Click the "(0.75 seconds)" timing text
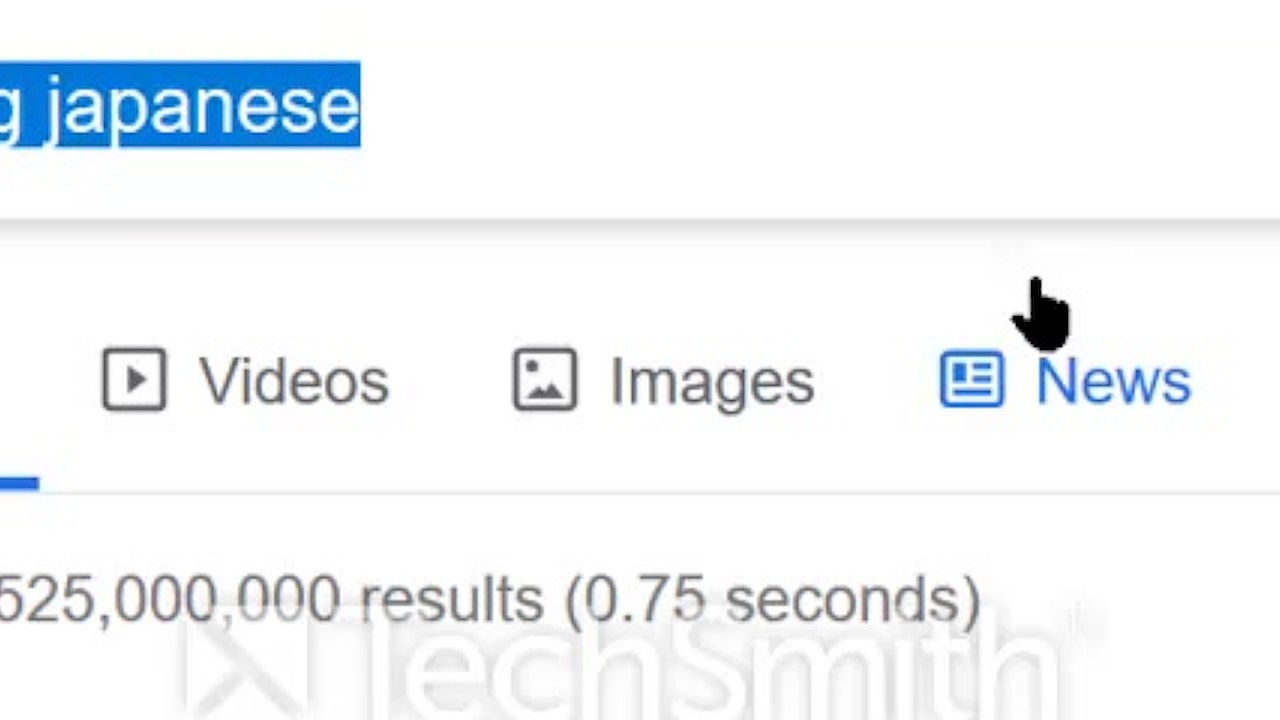 click(772, 600)
